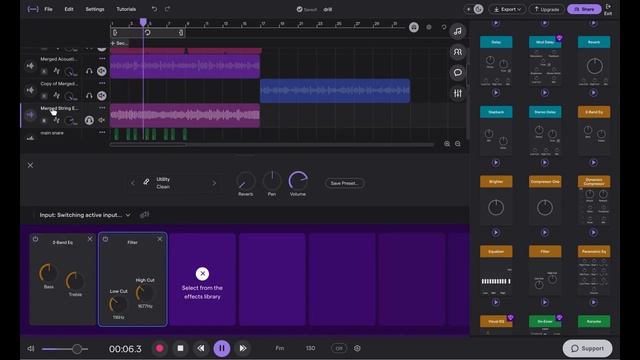
Task: Open the Settings menu
Action: tap(95, 9)
